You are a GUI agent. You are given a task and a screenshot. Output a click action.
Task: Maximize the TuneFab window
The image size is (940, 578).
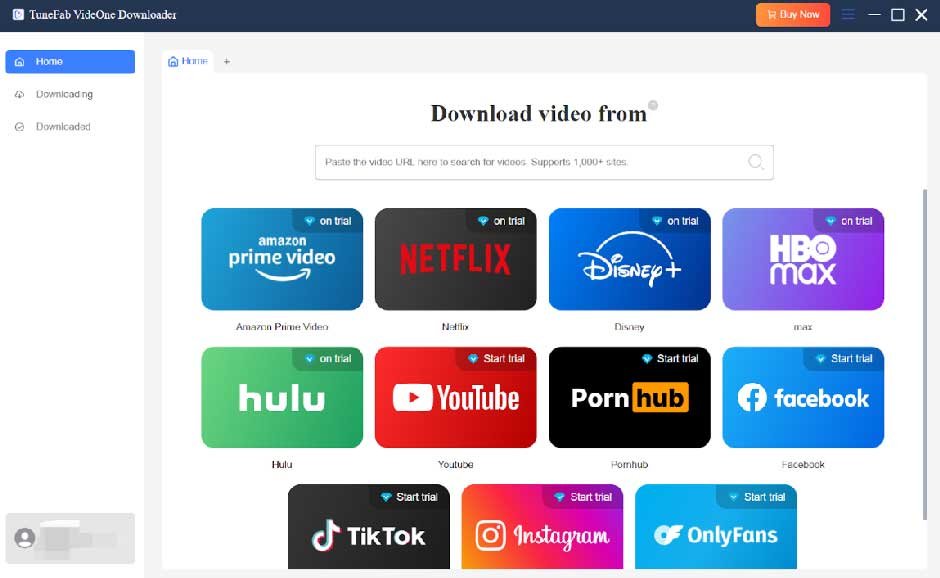[897, 14]
